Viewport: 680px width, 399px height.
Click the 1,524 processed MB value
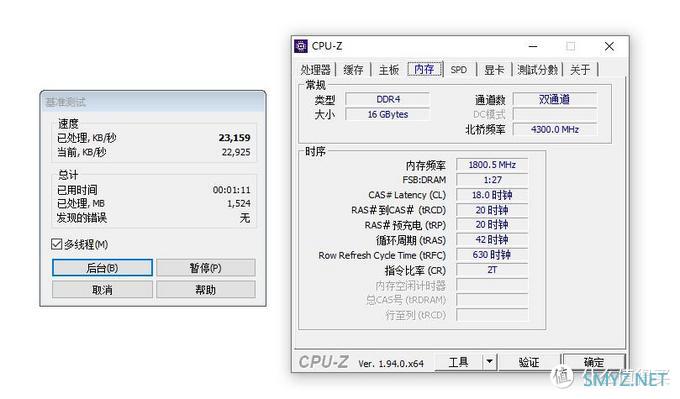[x=239, y=203]
